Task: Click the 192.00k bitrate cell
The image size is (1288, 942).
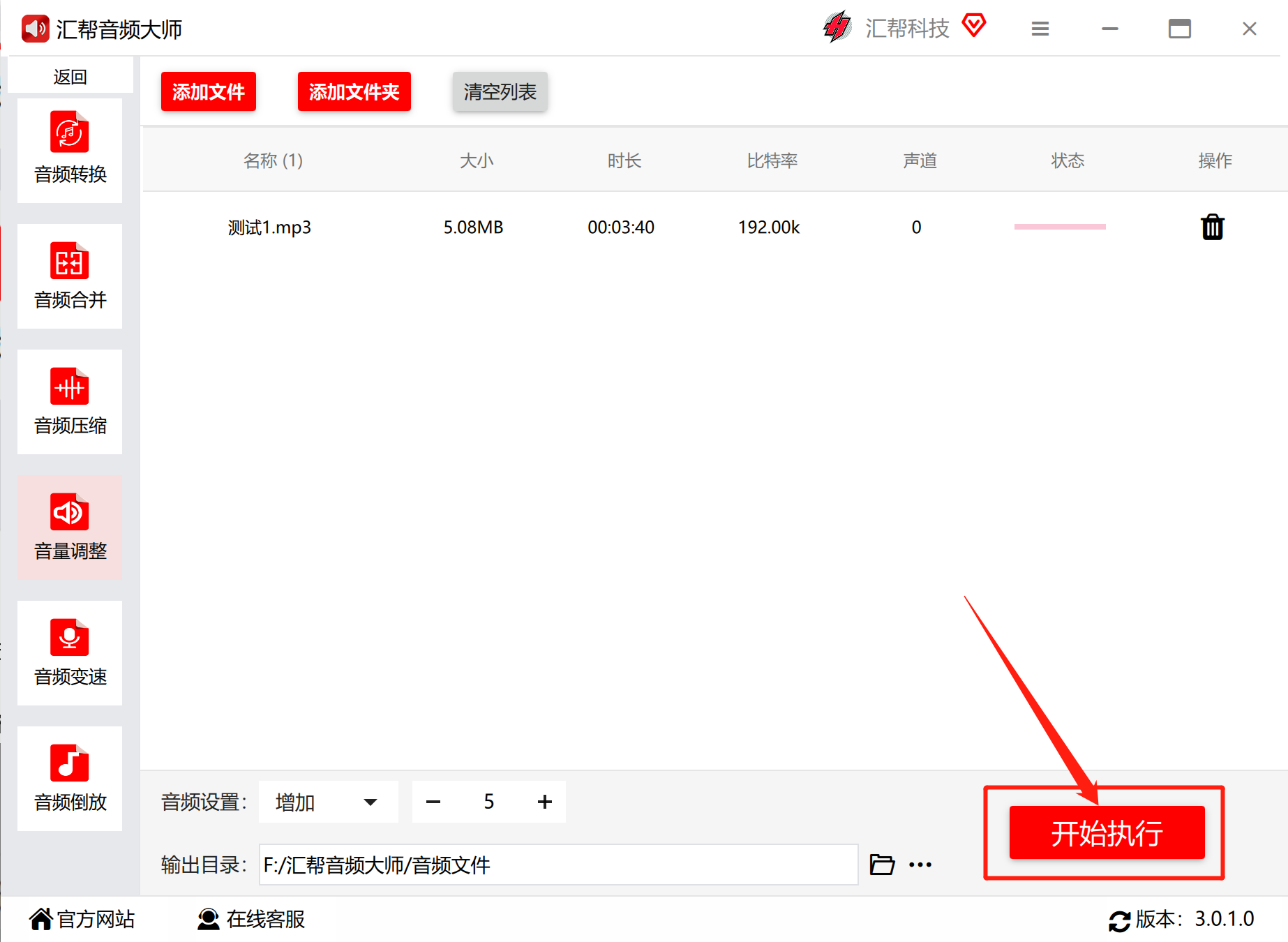Action: tap(769, 227)
